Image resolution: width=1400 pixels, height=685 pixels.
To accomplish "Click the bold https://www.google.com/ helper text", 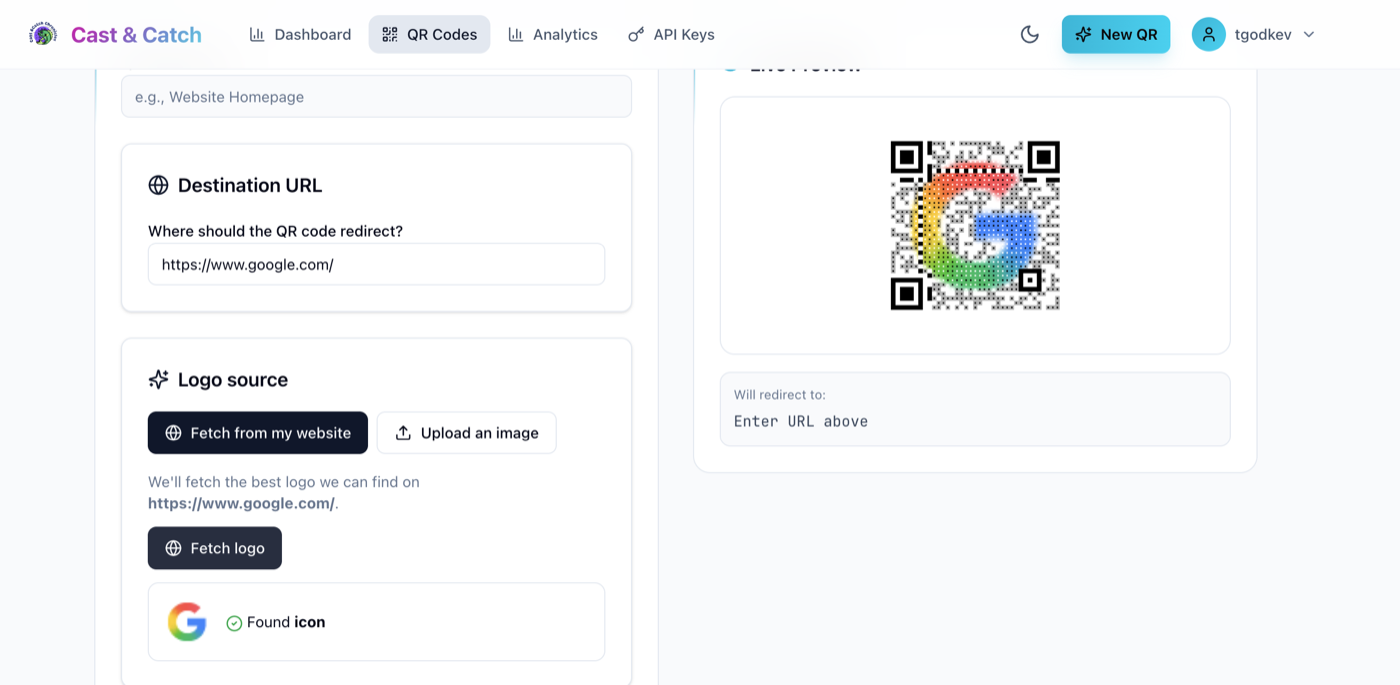I will [241, 503].
